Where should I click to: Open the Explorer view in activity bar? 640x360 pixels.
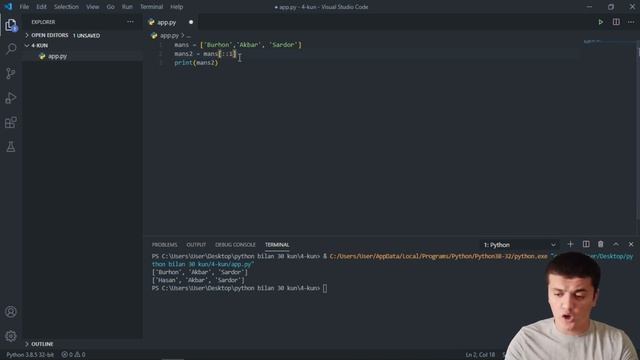11,25
